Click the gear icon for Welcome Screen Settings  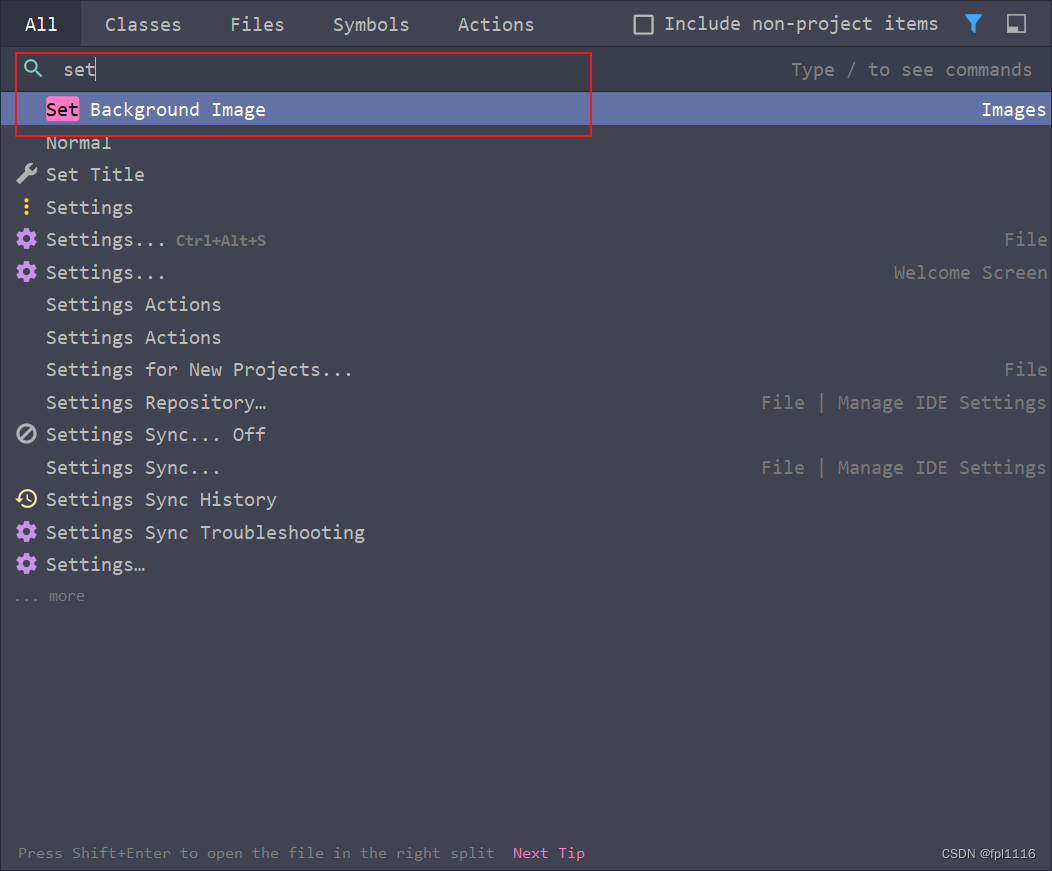(25, 271)
